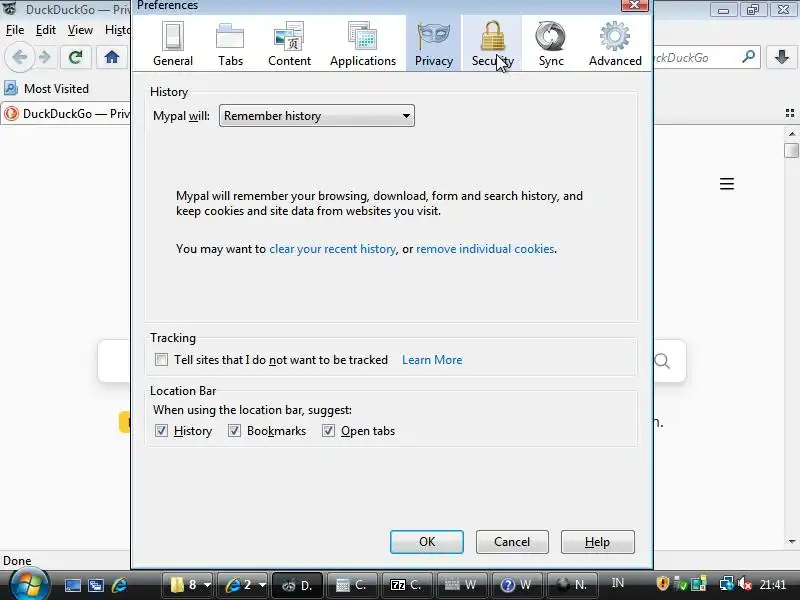Open Most Visited bookmarks folder
This screenshot has width=800, height=600.
(x=46, y=89)
